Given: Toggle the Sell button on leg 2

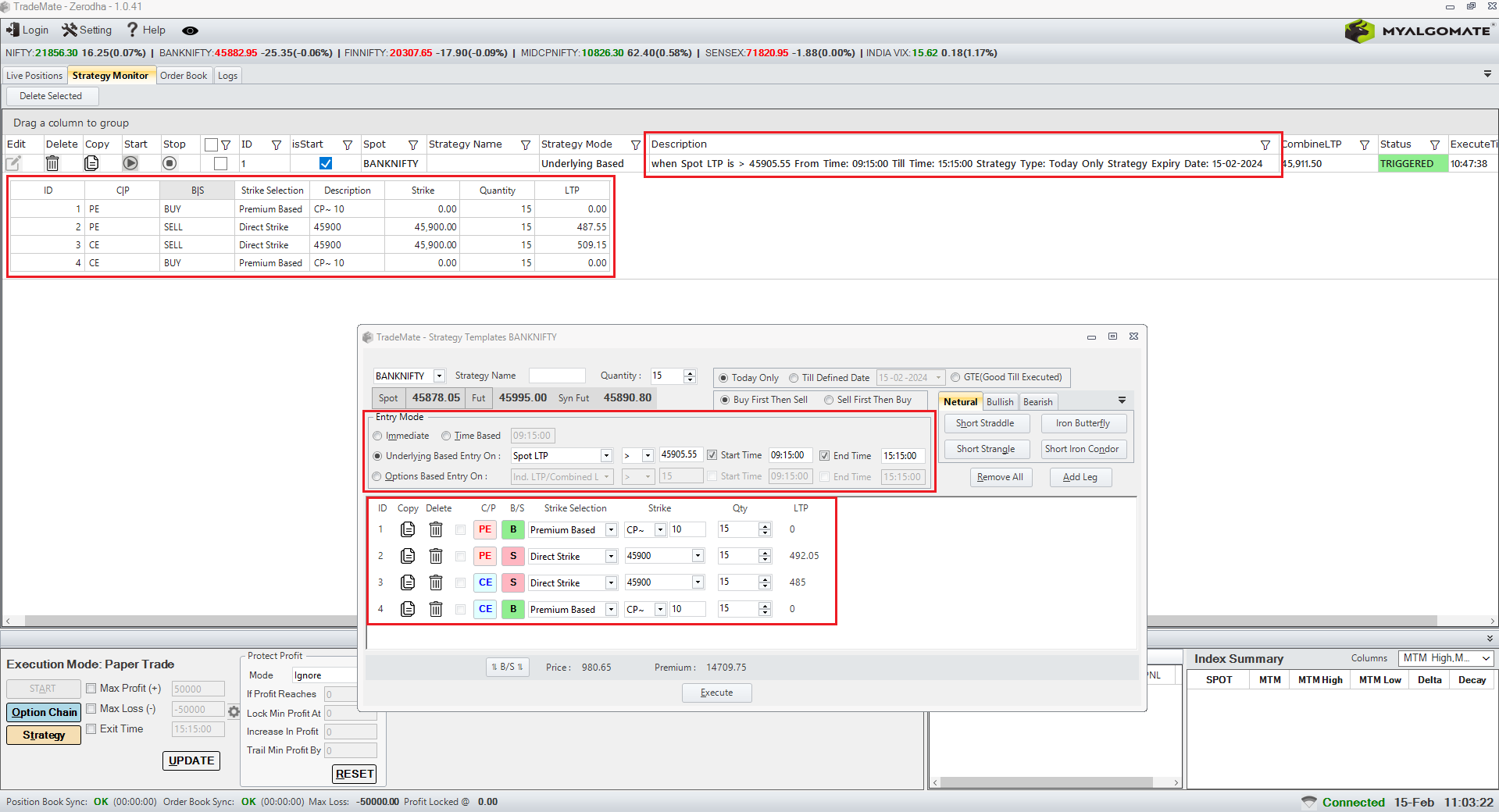Looking at the screenshot, I should (513, 556).
